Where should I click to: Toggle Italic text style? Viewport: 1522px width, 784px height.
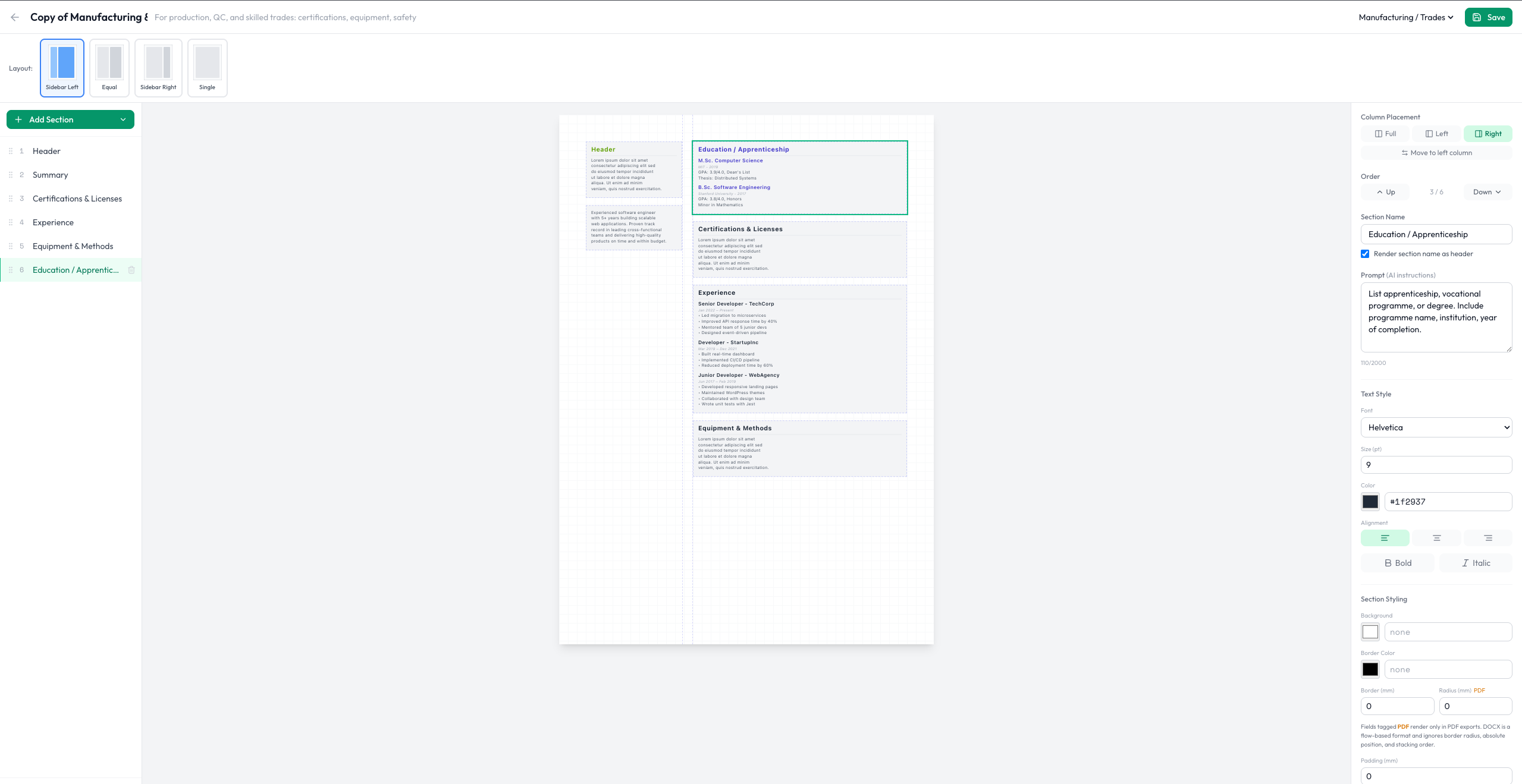coord(1476,563)
